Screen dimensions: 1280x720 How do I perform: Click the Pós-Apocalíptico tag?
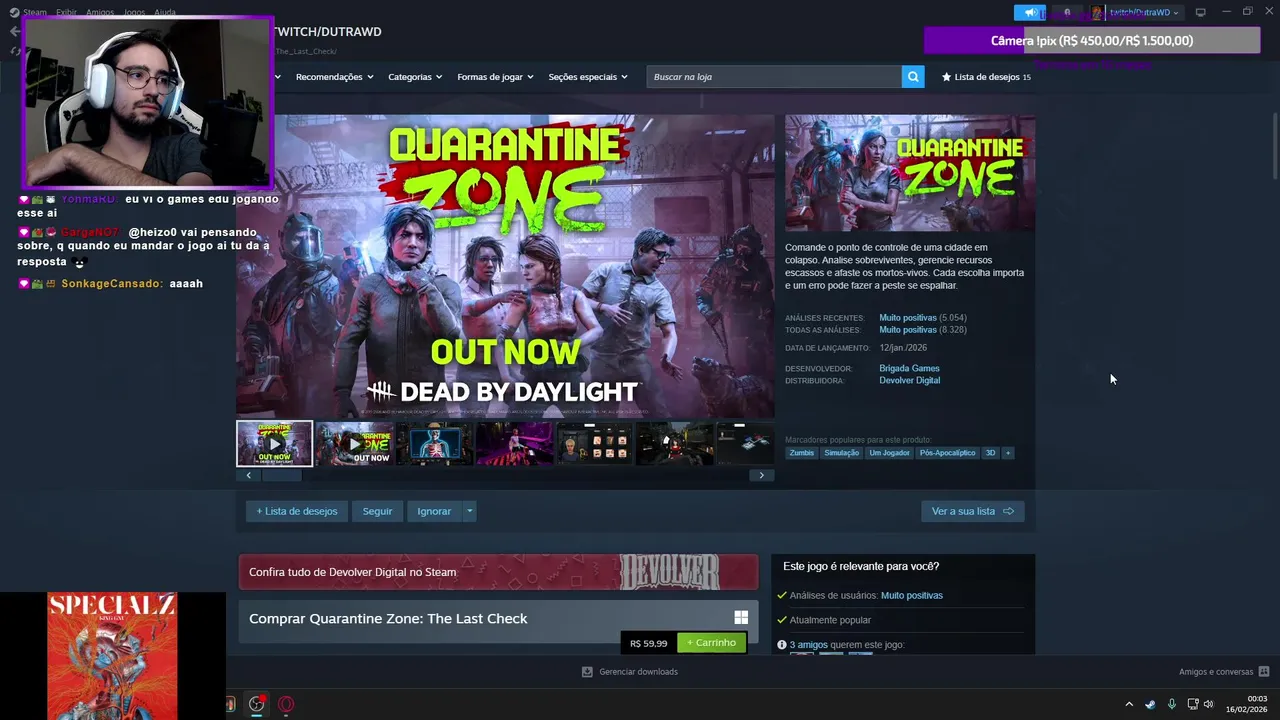[x=947, y=453]
